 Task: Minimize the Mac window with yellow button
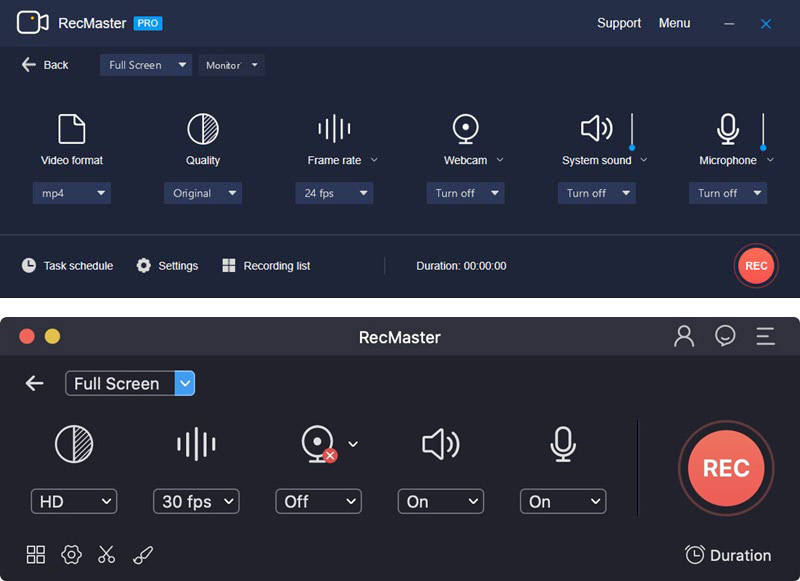tap(53, 336)
